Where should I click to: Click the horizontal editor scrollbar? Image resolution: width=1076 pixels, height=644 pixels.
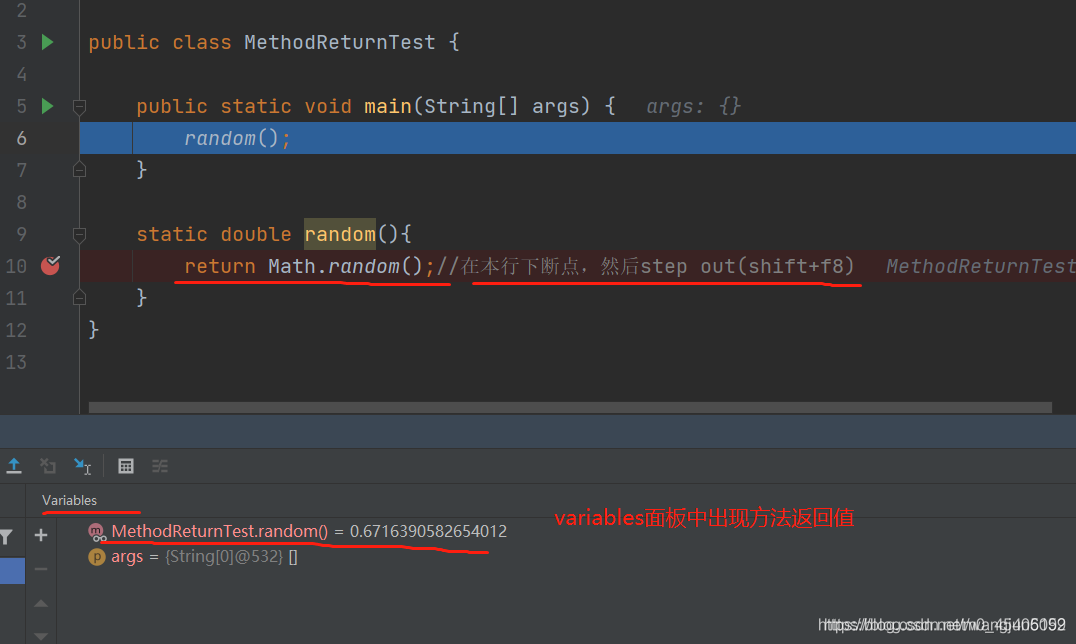click(x=570, y=407)
